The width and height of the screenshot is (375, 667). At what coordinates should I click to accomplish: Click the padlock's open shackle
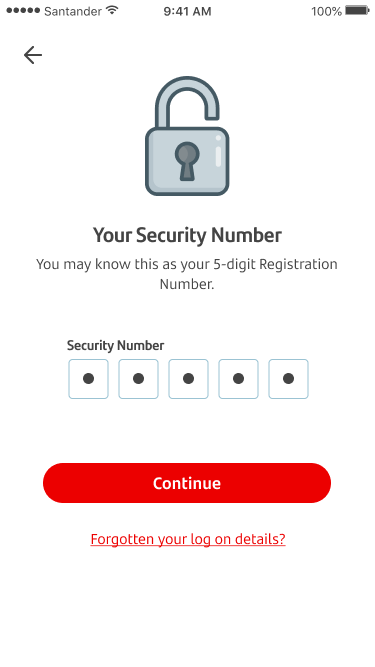click(x=187, y=102)
